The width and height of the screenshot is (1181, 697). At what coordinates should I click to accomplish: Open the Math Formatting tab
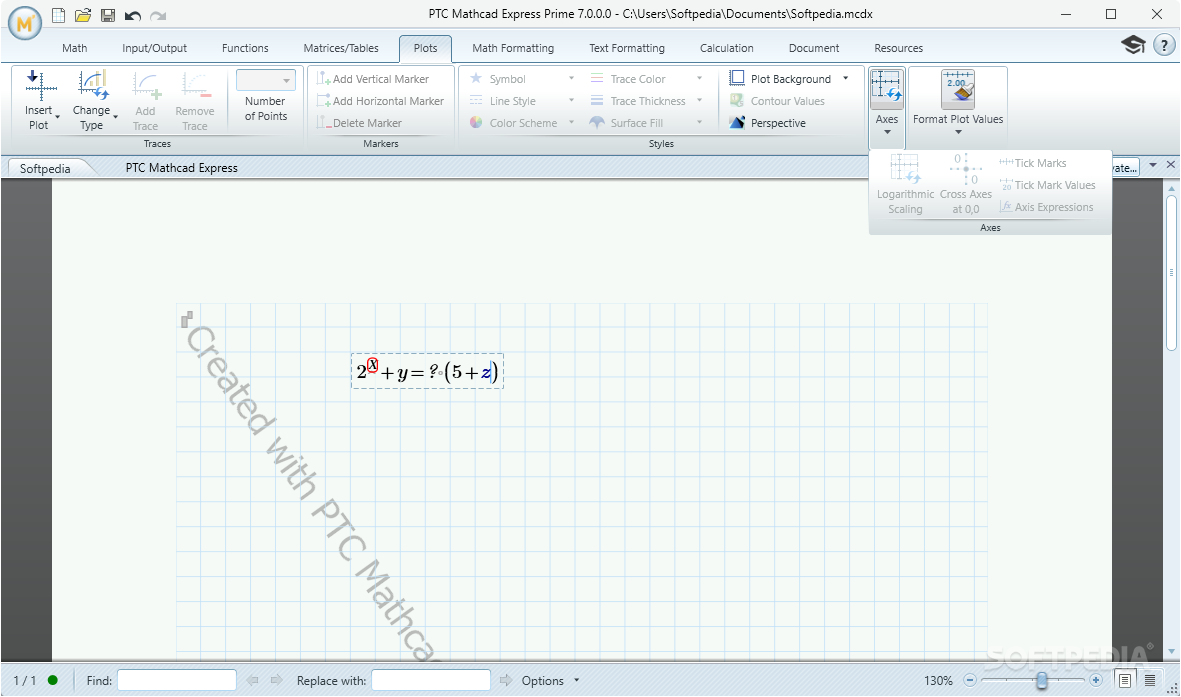(513, 48)
